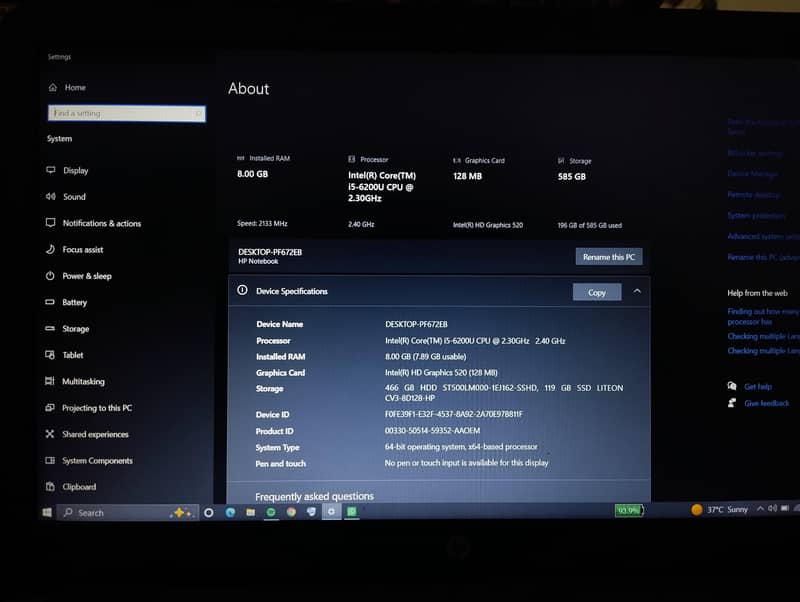This screenshot has height=602, width=800.
Task: Select the device name value DESKTOP-PF672EB in specifications
Action: [416, 324]
